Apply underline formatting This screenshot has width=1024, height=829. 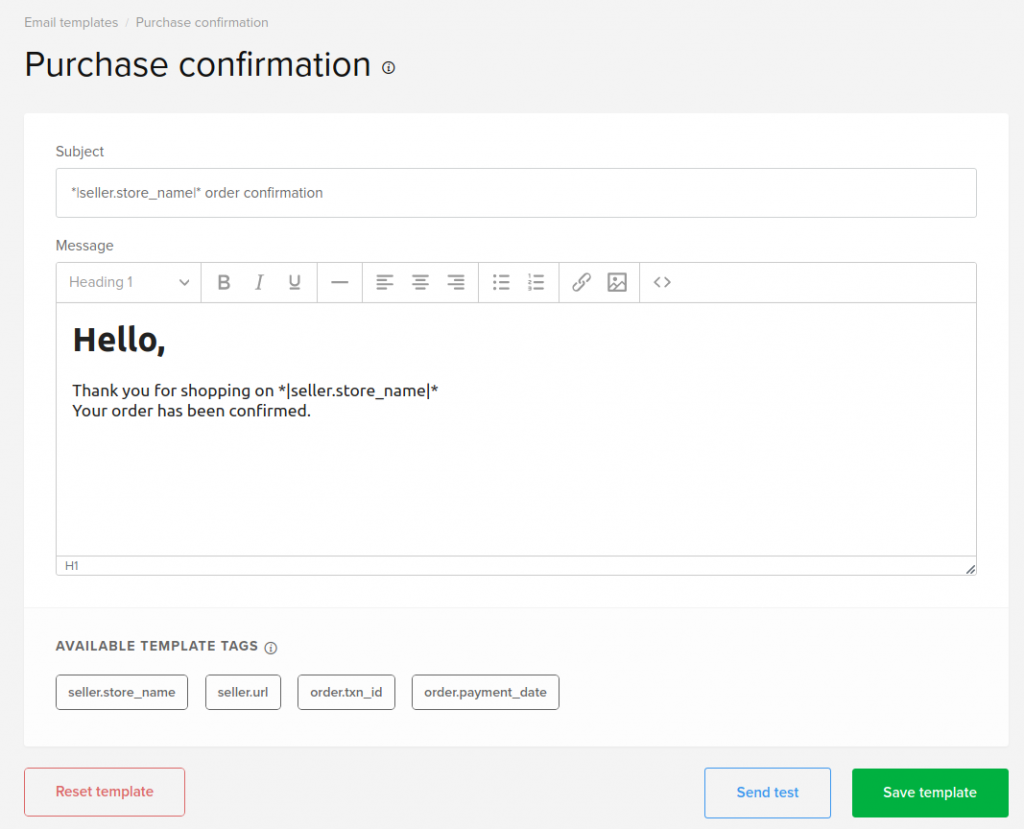coord(294,283)
